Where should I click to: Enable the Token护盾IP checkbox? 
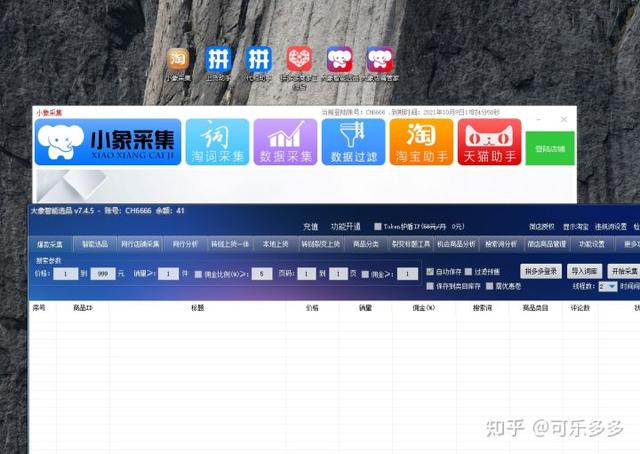378,226
